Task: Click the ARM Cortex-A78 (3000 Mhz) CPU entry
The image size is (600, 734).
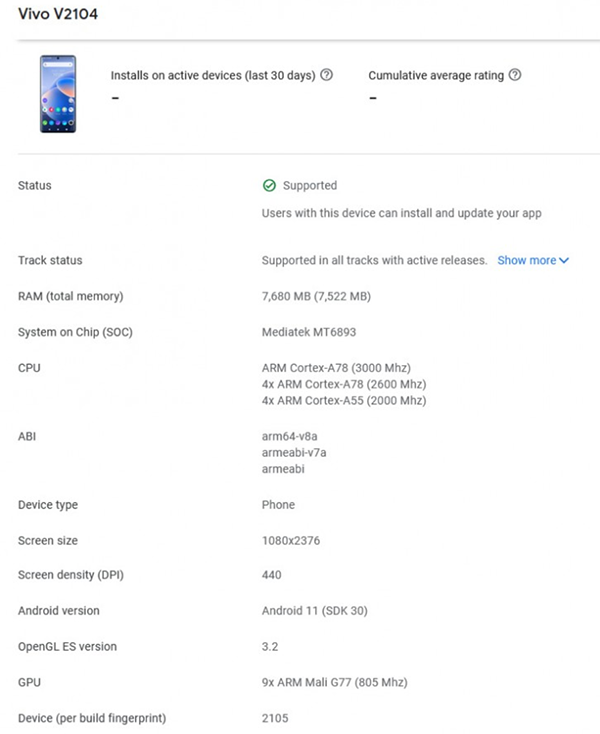Action: point(336,368)
